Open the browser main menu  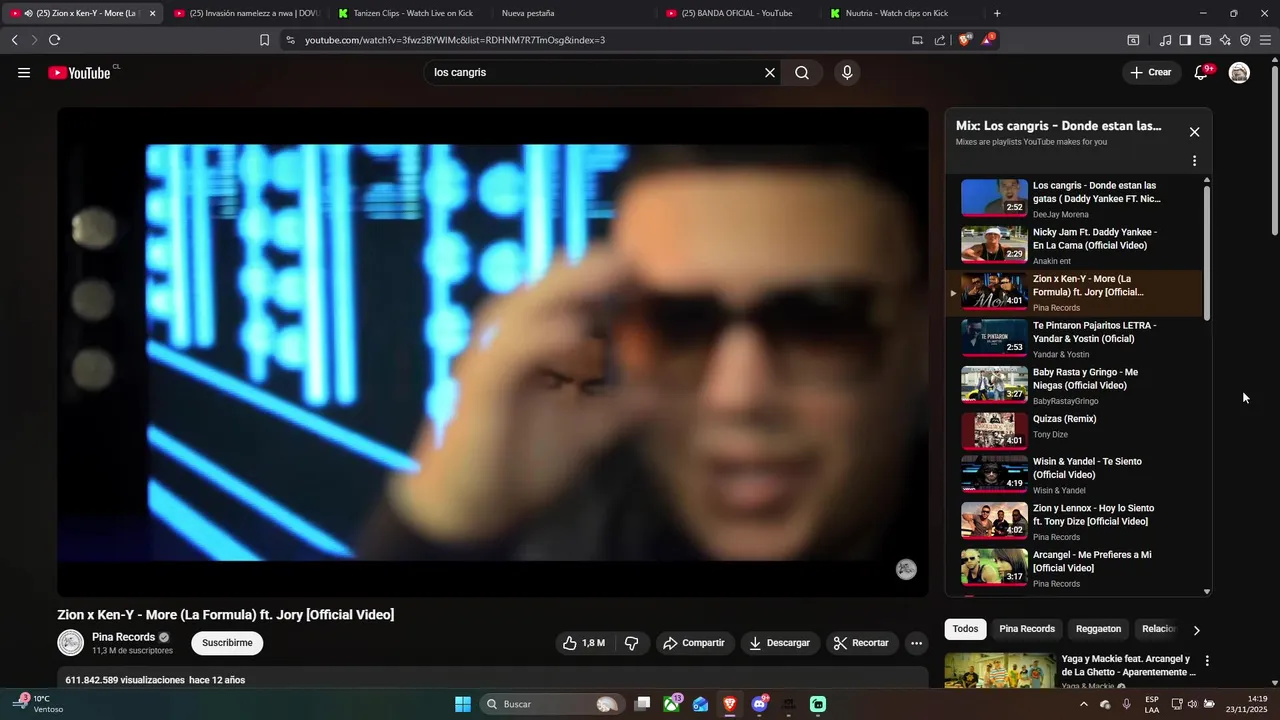[x=1266, y=40]
